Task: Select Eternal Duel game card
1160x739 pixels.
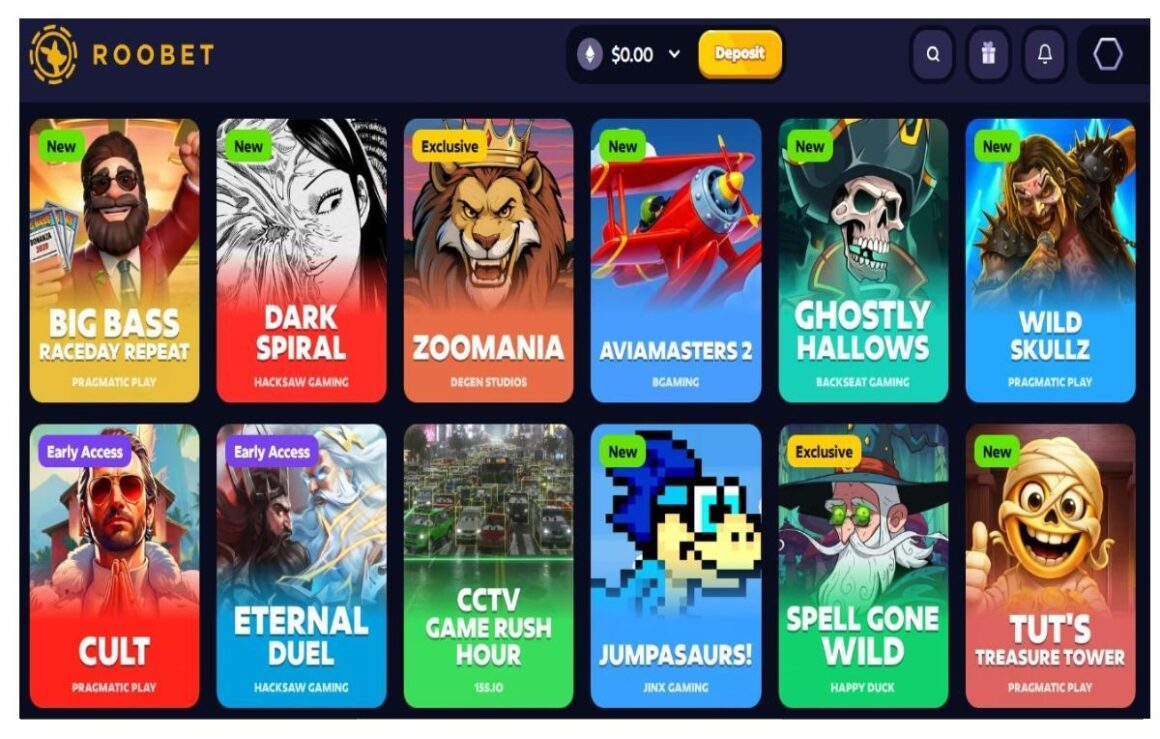Action: pos(301,566)
